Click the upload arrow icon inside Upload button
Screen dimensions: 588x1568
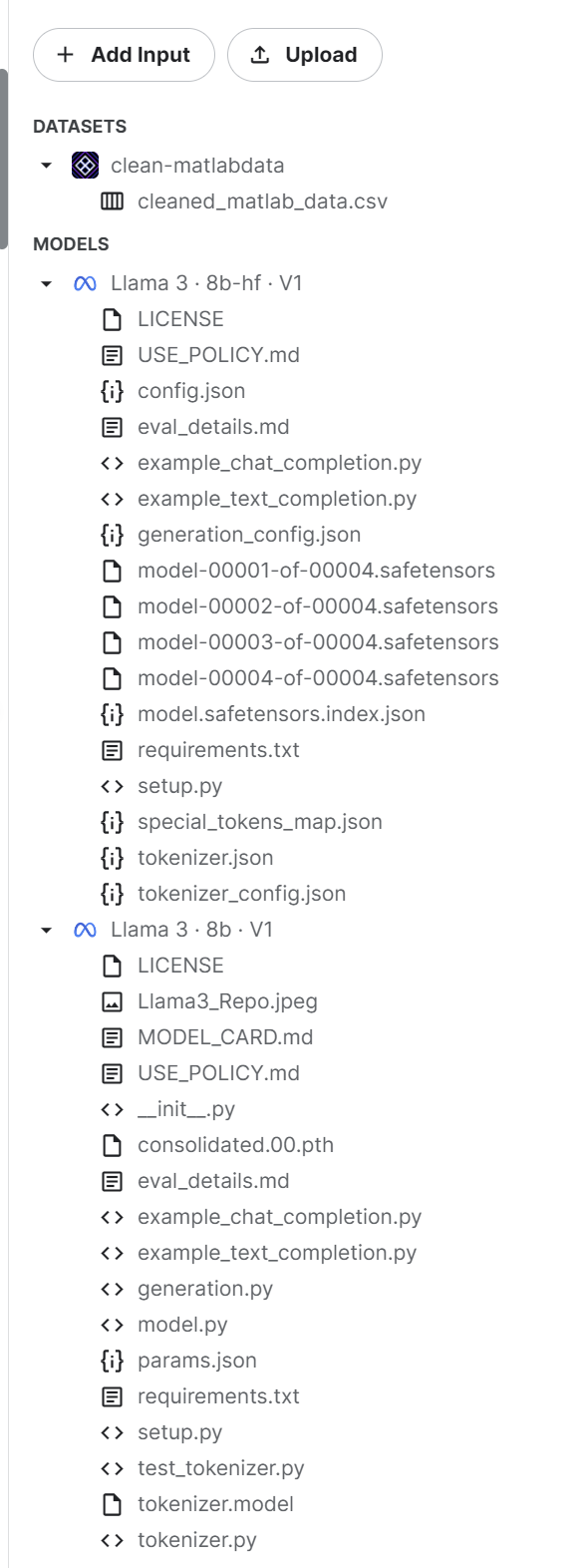coord(259,55)
